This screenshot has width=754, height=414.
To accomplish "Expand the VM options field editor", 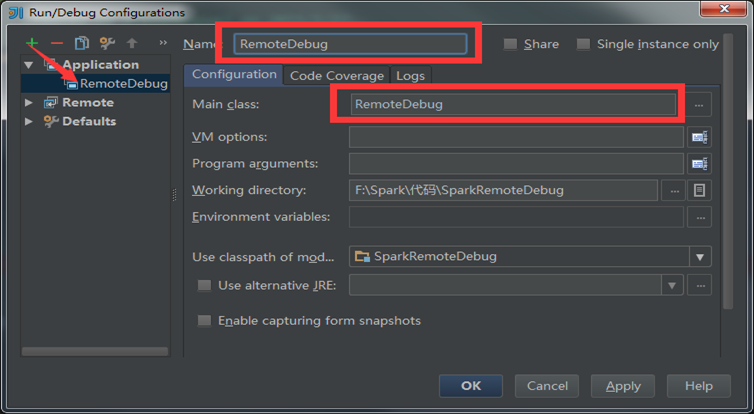I will click(699, 138).
